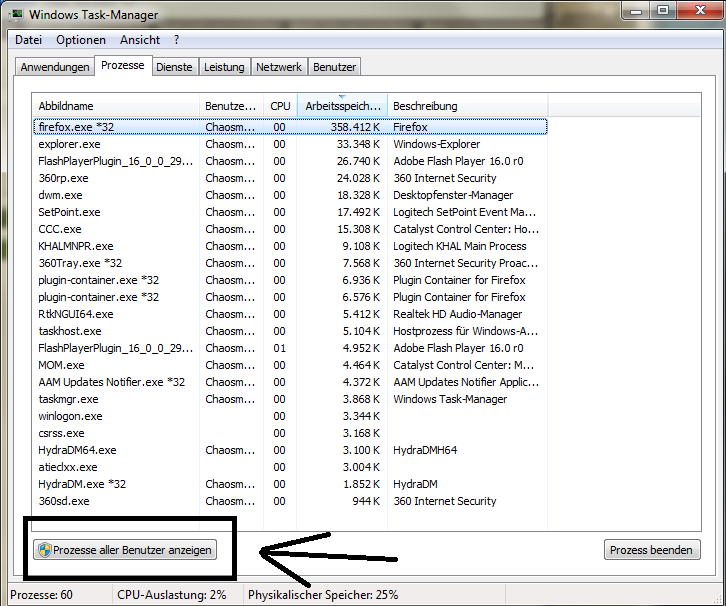The width and height of the screenshot is (726, 606).
Task: Sort by Beschreibung column header
Action: [465, 106]
